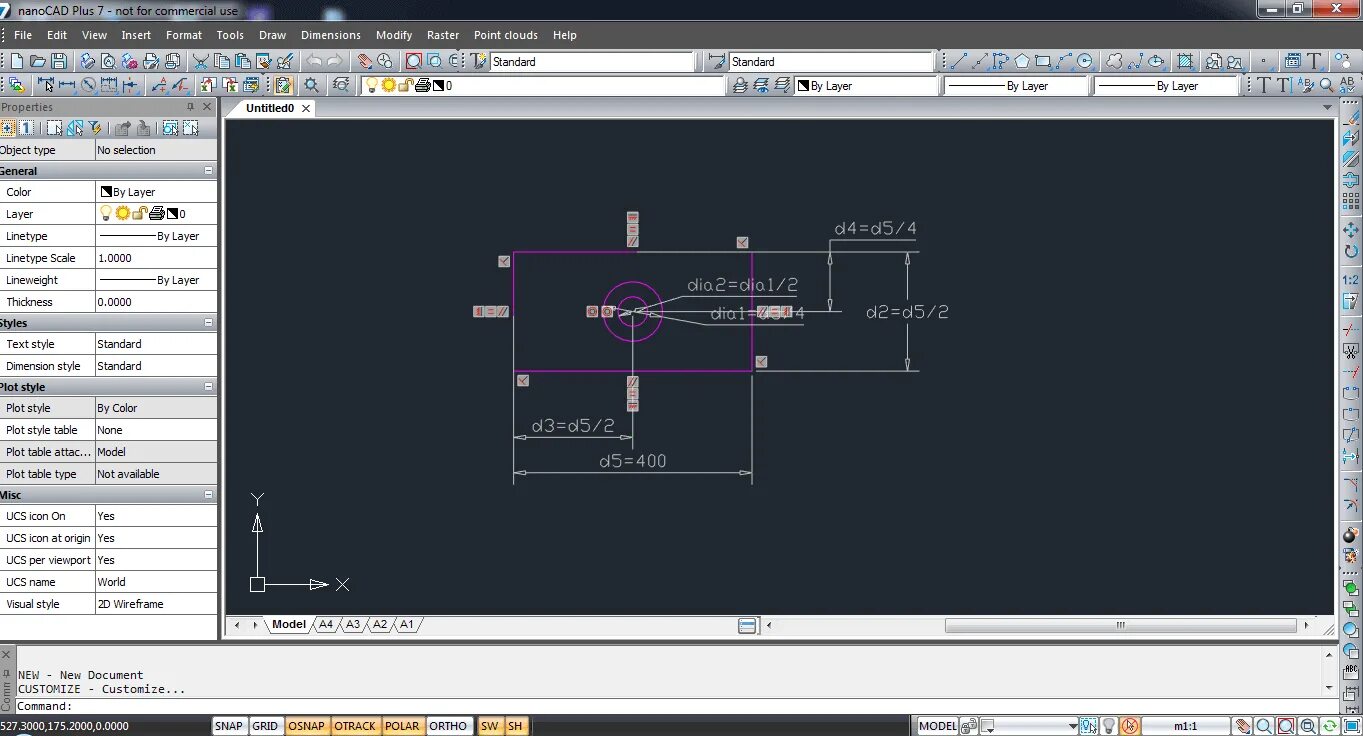Viewport: 1363px width, 736px height.
Task: Open the text style Standard dropdown
Action: [x=592, y=61]
